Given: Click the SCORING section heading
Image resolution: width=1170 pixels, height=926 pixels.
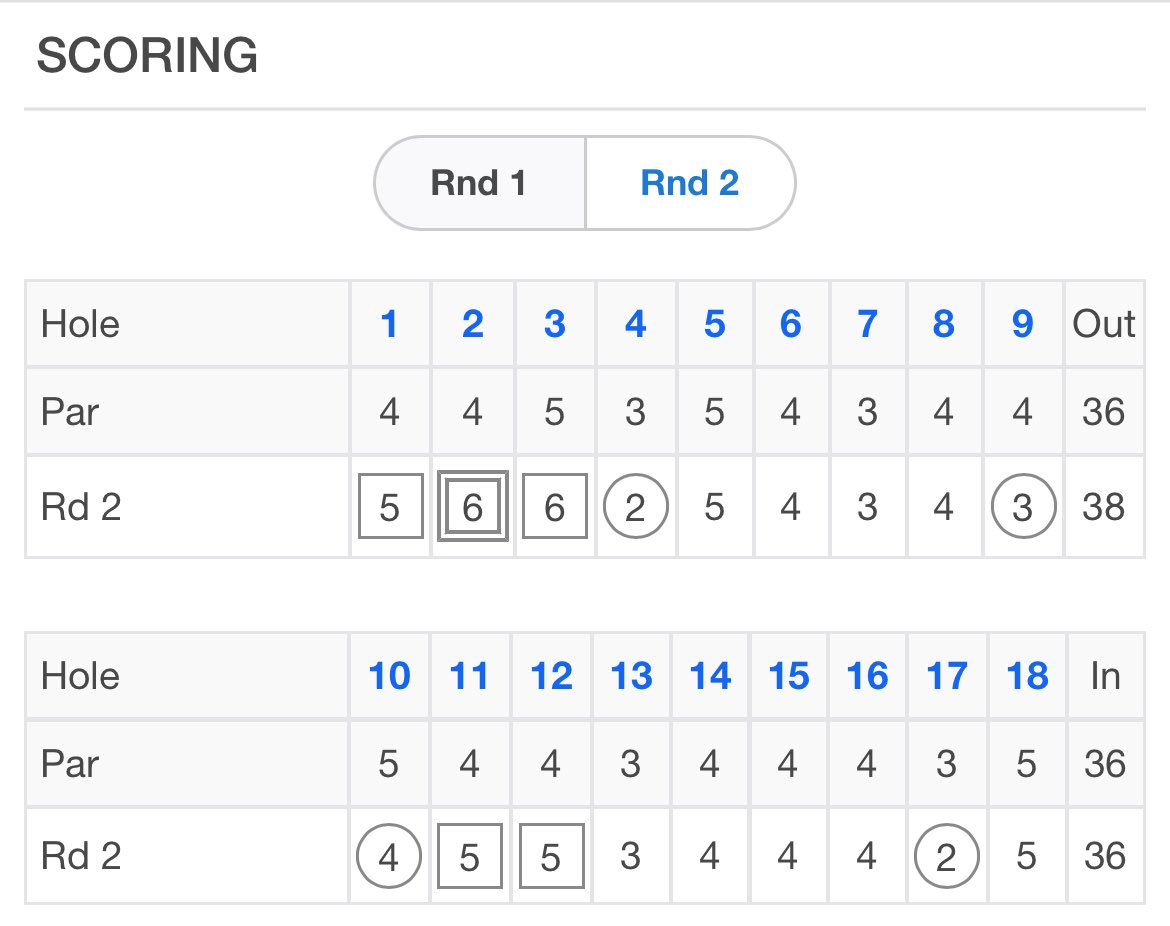Looking at the screenshot, I should tap(147, 55).
